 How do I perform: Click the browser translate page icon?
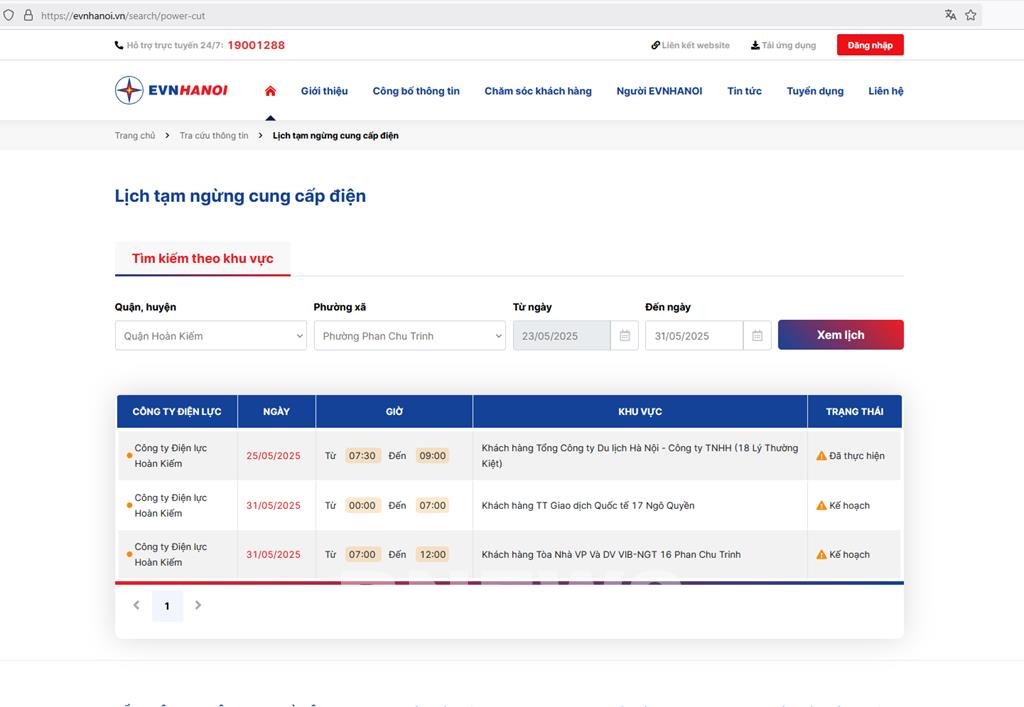click(x=950, y=15)
